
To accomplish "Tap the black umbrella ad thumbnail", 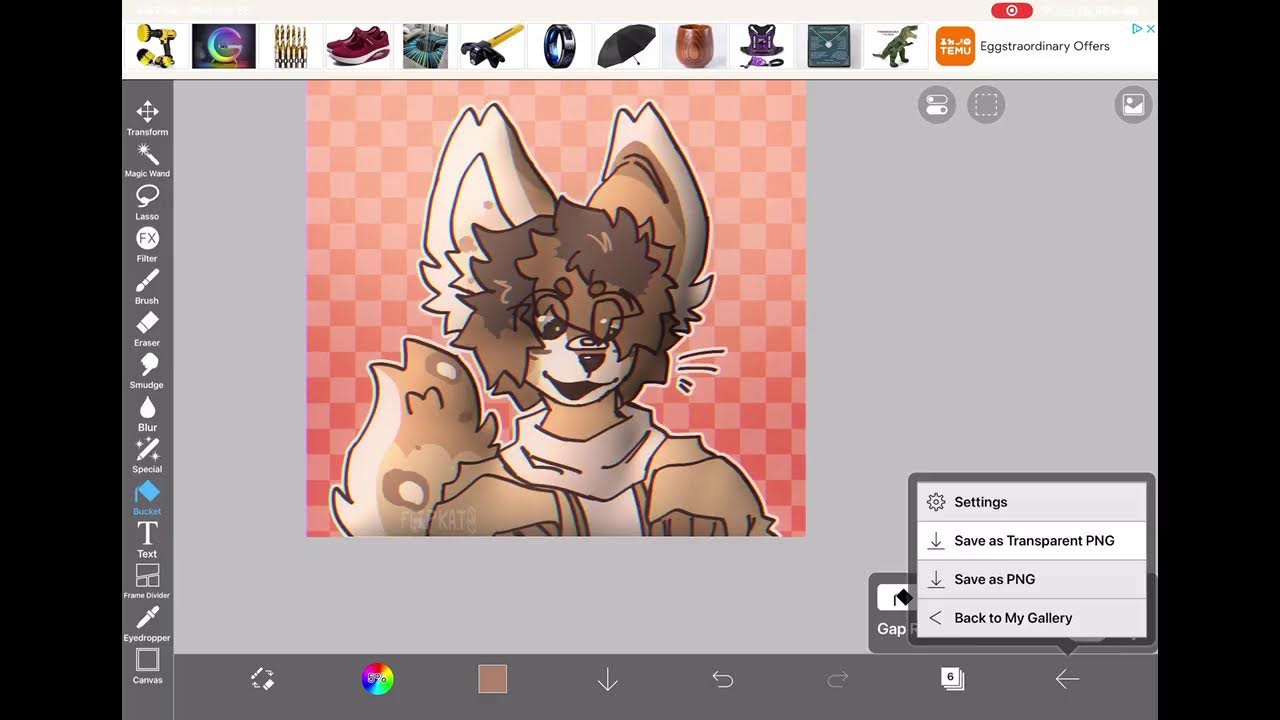I will [626, 46].
